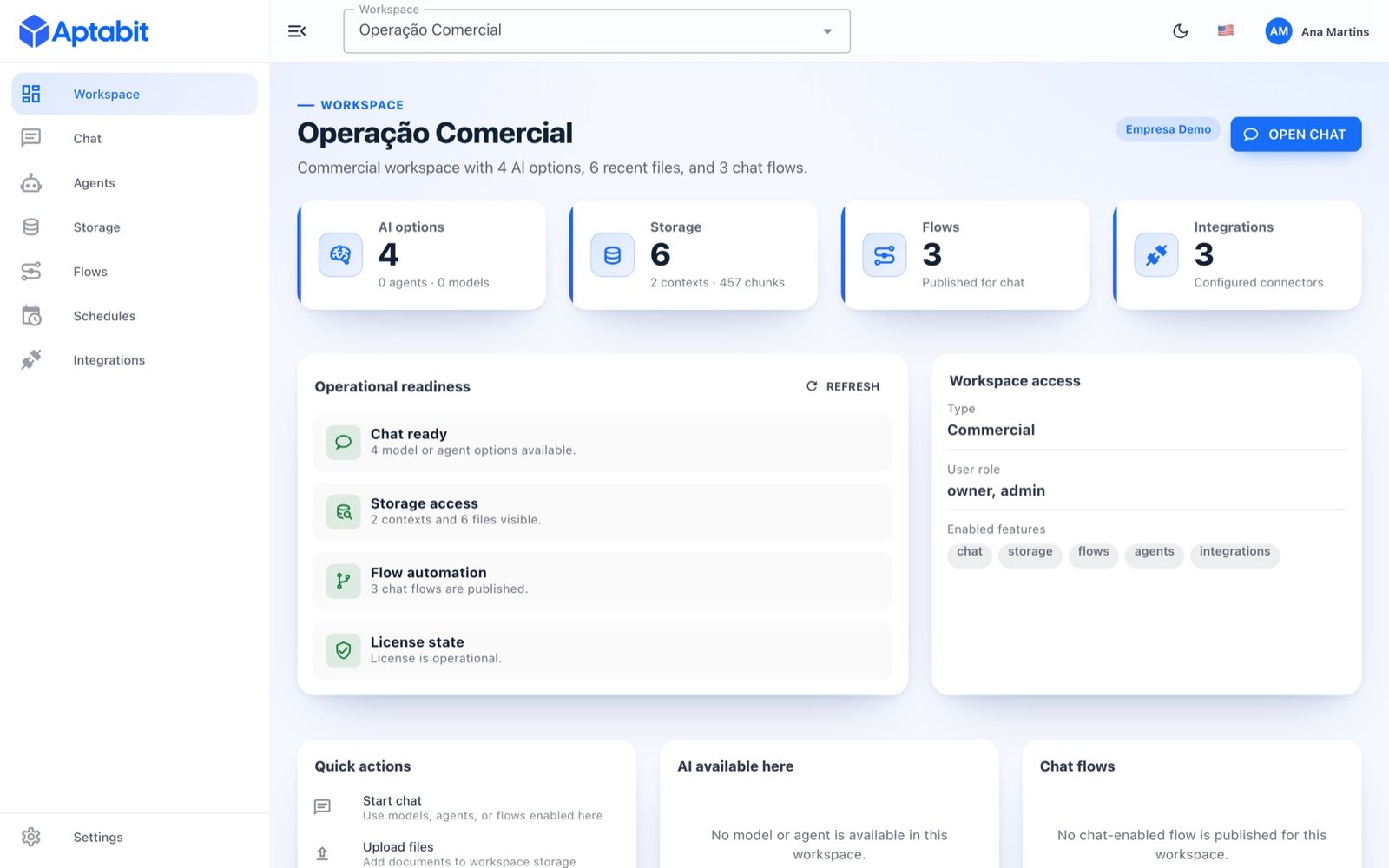
Task: Open the Flows stats card
Action: [x=965, y=255]
